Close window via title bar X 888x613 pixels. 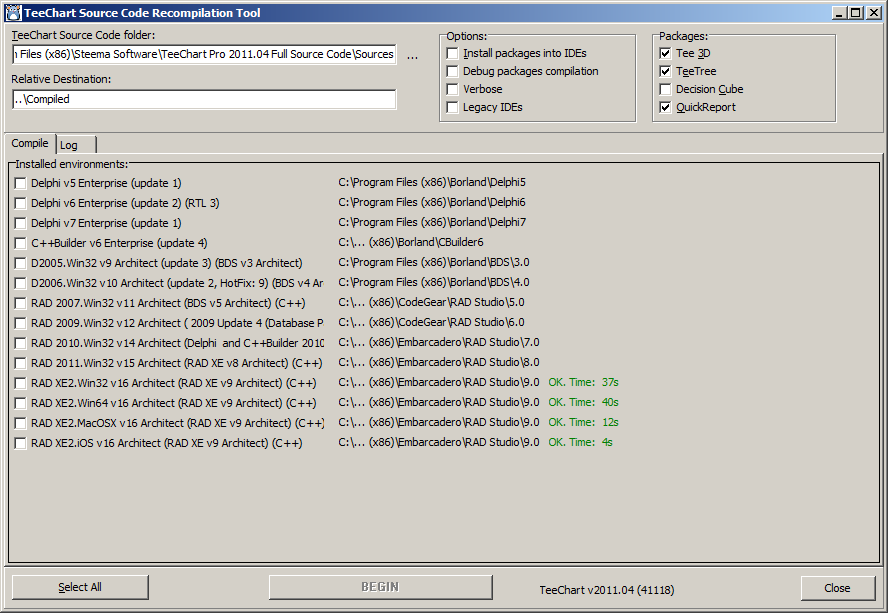coord(873,13)
